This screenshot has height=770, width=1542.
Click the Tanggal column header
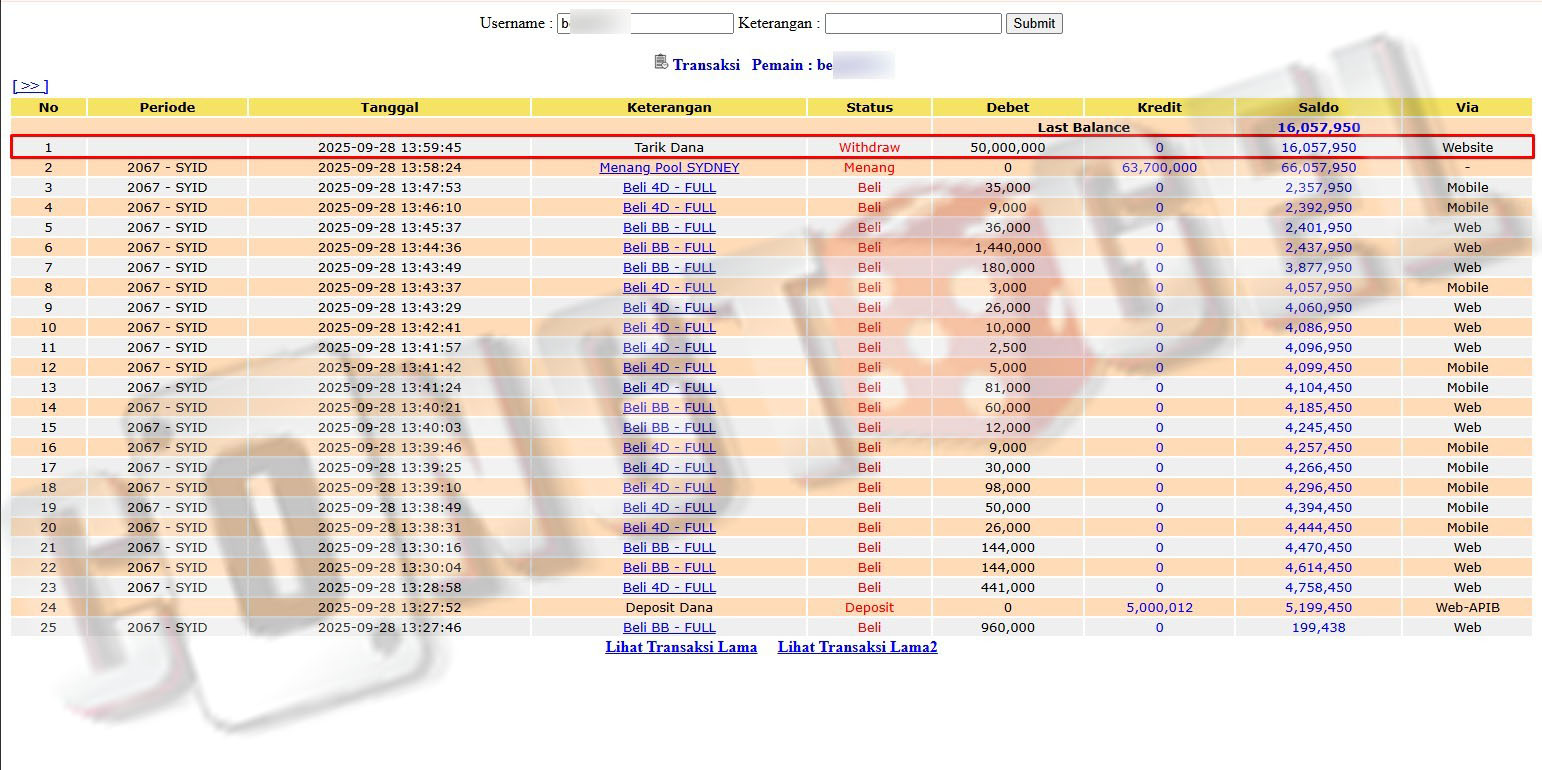(x=389, y=107)
